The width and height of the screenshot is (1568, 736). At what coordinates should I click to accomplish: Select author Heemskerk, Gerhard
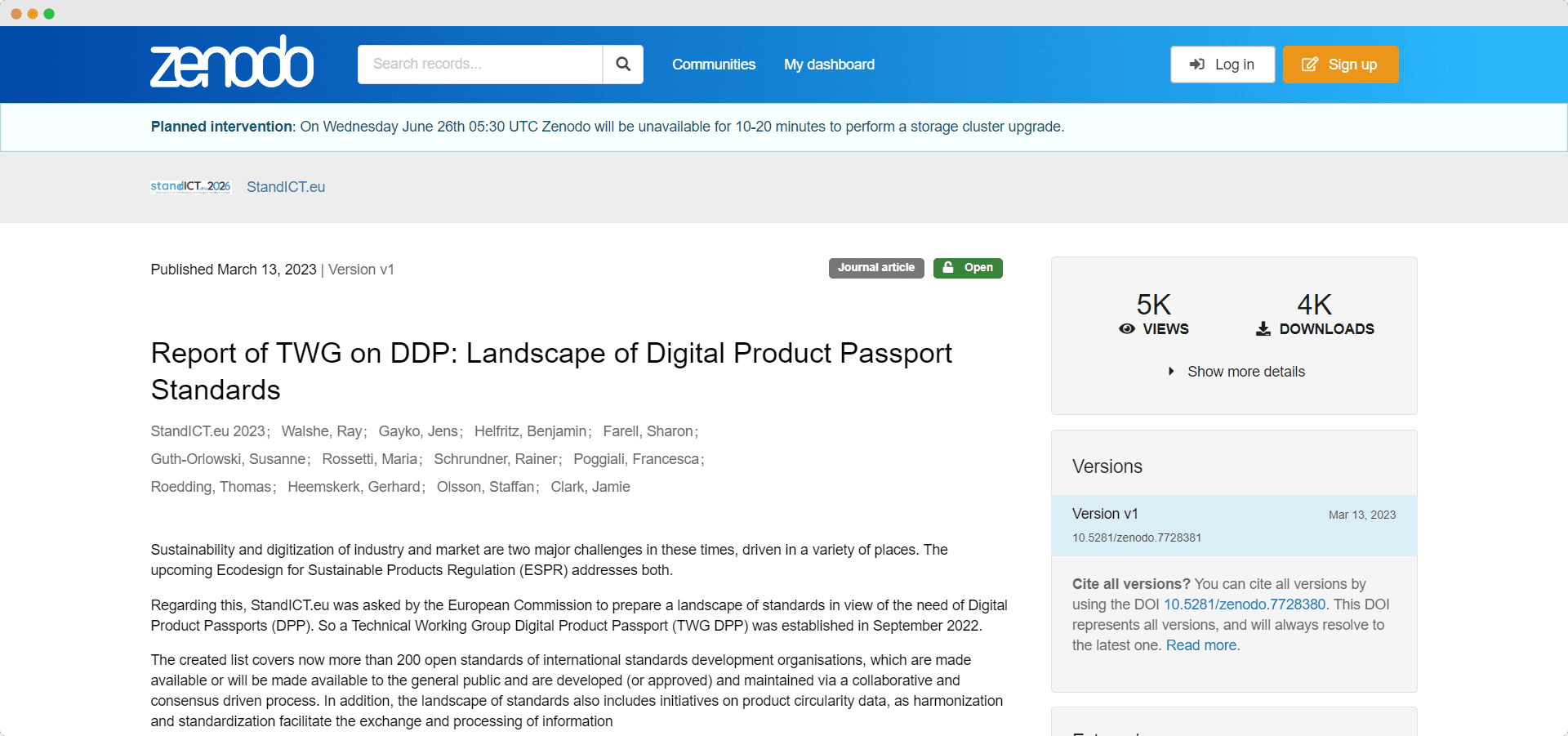tap(354, 487)
